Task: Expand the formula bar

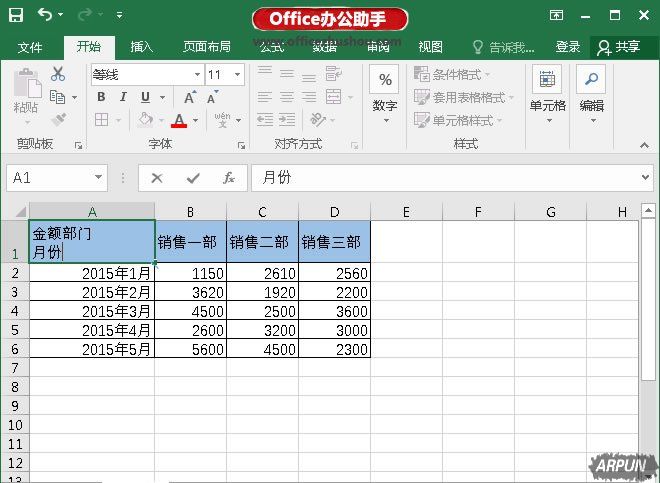Action: [x=646, y=178]
